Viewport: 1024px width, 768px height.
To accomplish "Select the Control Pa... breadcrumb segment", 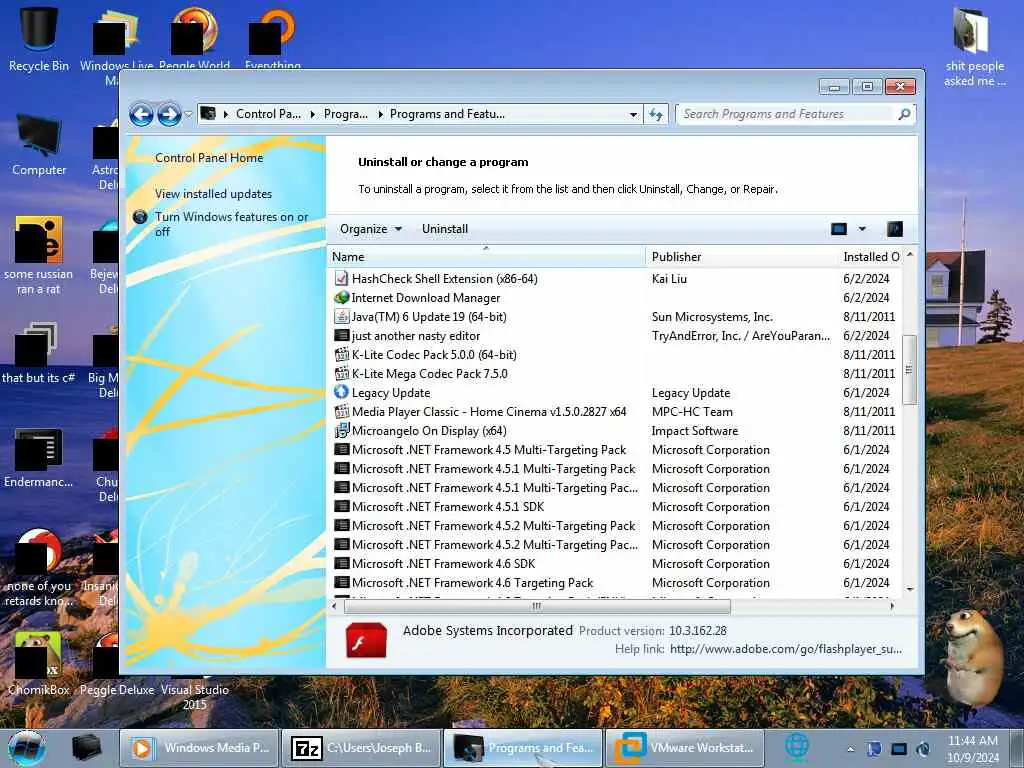I will (x=268, y=114).
